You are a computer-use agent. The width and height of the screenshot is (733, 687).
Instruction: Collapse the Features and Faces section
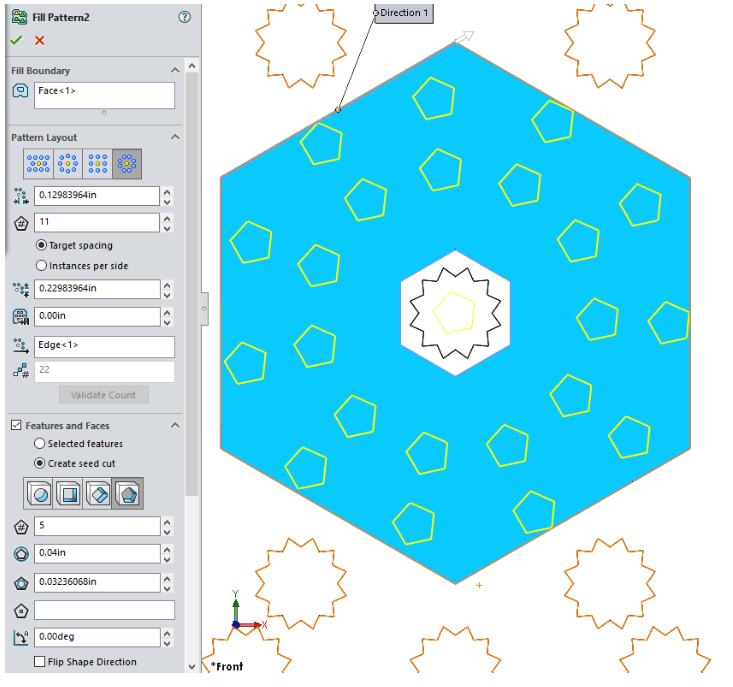click(x=176, y=426)
